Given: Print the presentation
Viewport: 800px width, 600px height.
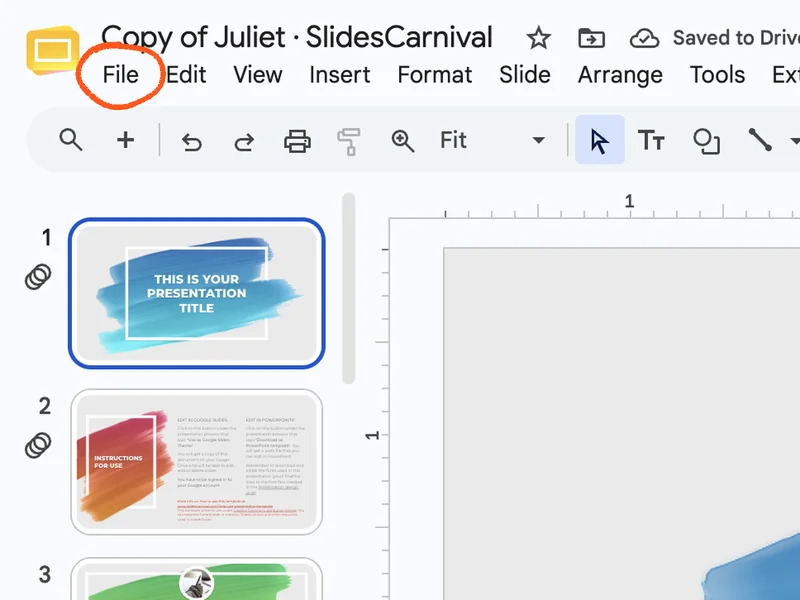Looking at the screenshot, I should [x=297, y=141].
